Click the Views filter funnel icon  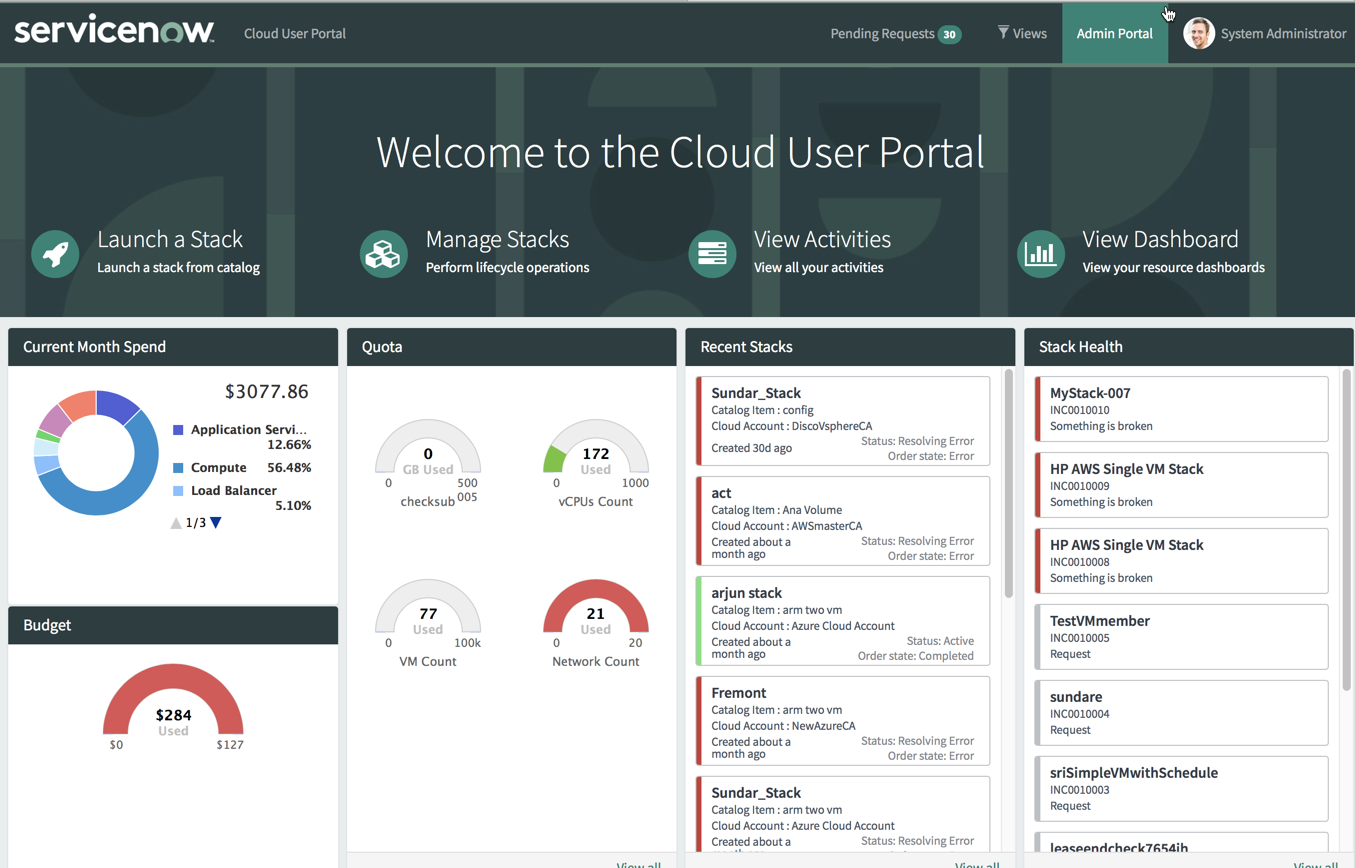coord(1003,33)
